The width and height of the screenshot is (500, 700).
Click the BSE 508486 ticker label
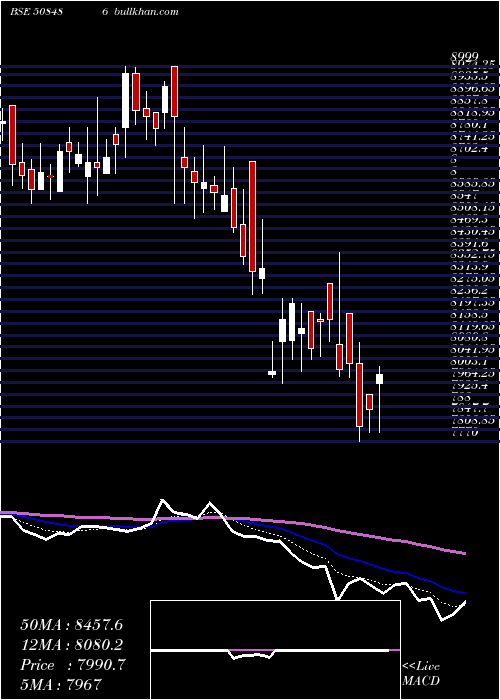[59, 12]
